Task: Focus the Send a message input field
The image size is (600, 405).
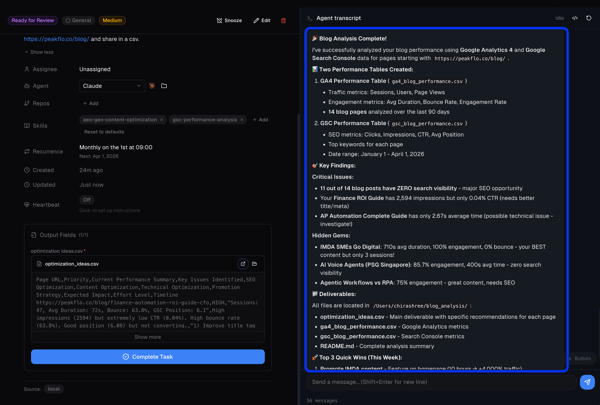Action: (x=440, y=382)
